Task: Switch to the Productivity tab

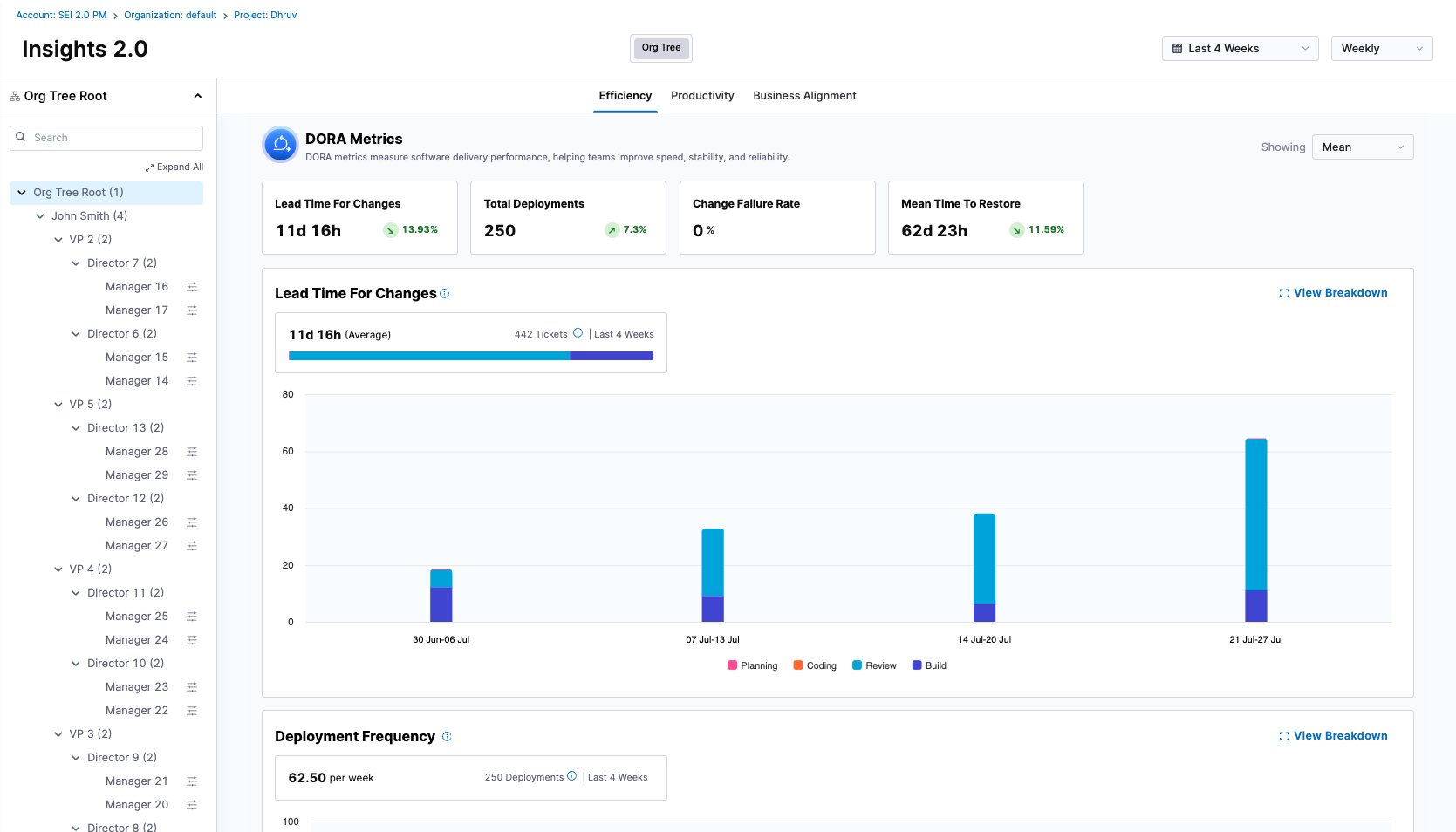Action: 702,96
